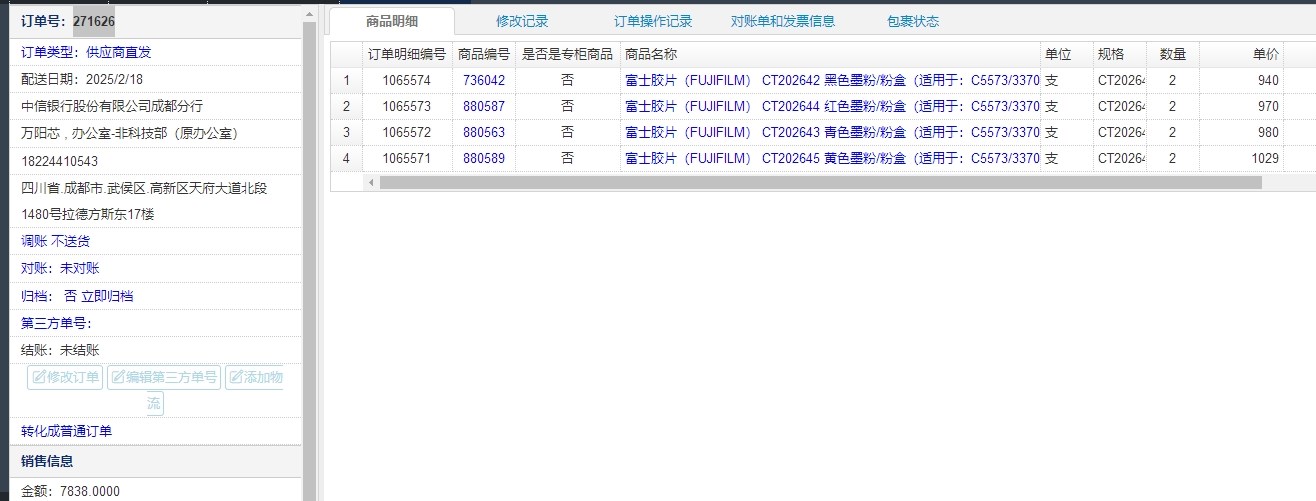Viewport: 1316px width, 501px height.
Task: Open the CT202642 黑色墨粉 product name link
Action: (832, 80)
